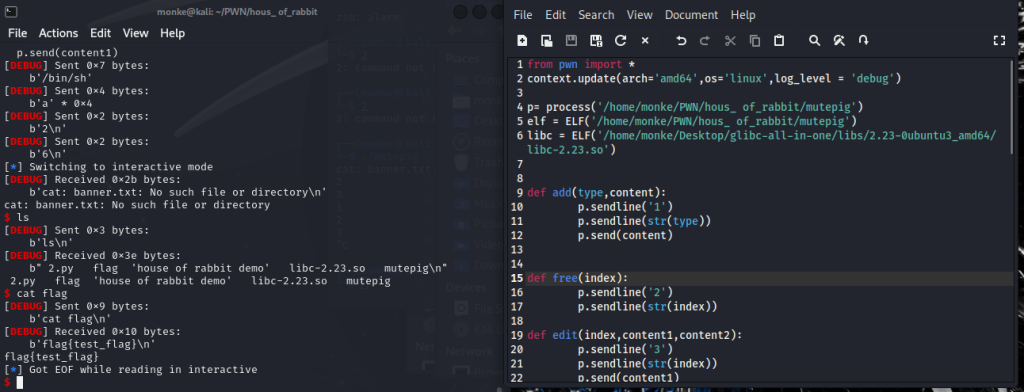Click the Go to line jump icon
This screenshot has height=392, width=1024.
click(x=863, y=41)
